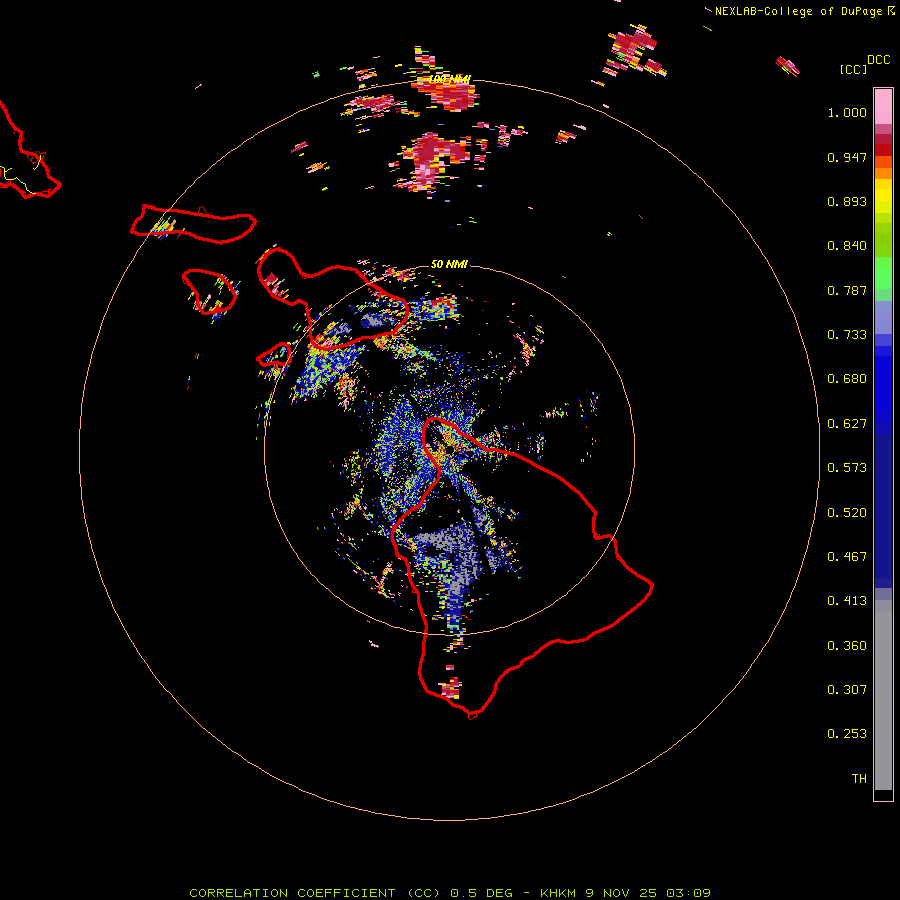This screenshot has height=900, width=900.
Task: Select the 0.733 scale value
Action: [x=847, y=335]
